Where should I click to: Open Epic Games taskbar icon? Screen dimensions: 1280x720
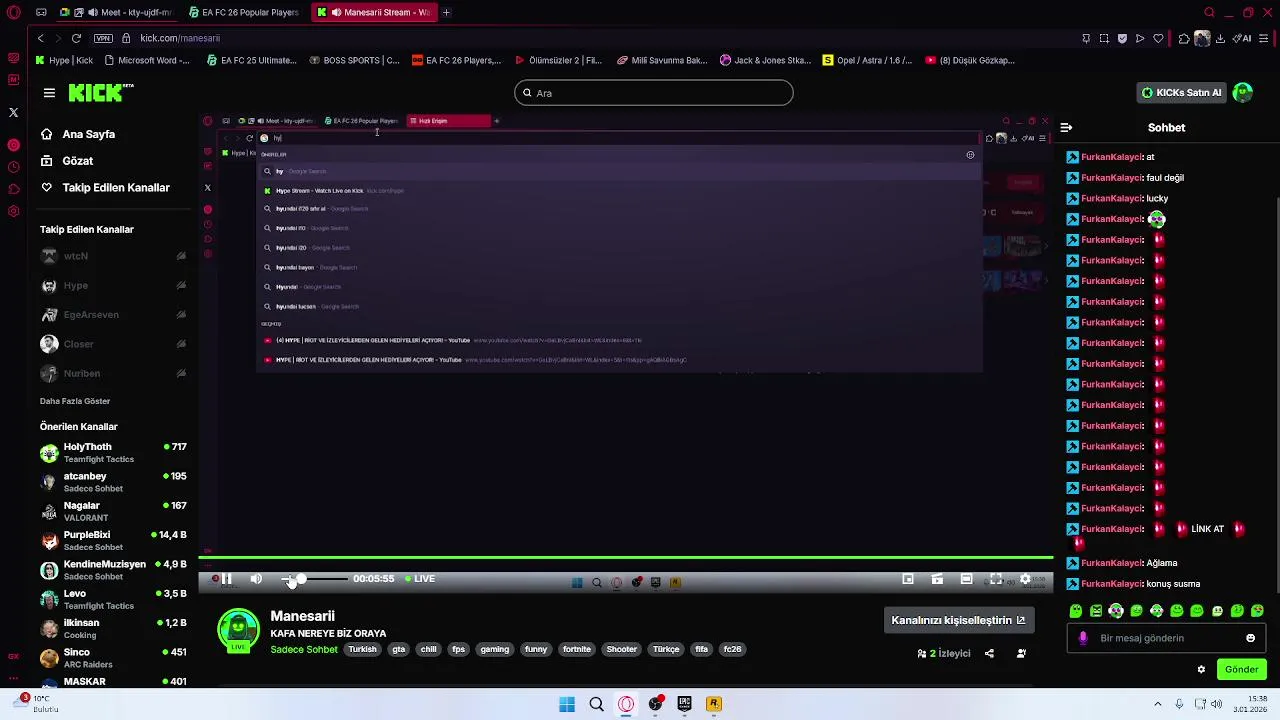[684, 704]
